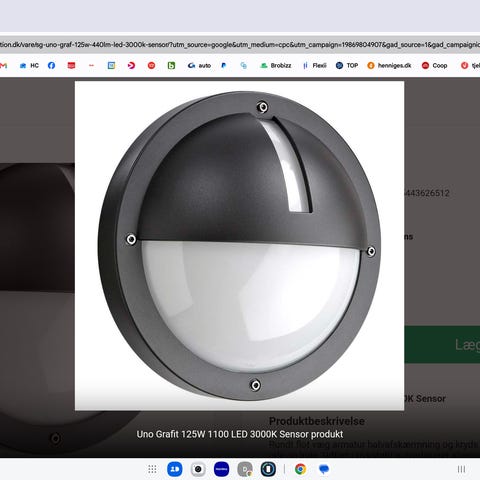Open the Flexii bookmark
Image resolution: width=480 pixels, height=480 pixels.
coord(315,65)
